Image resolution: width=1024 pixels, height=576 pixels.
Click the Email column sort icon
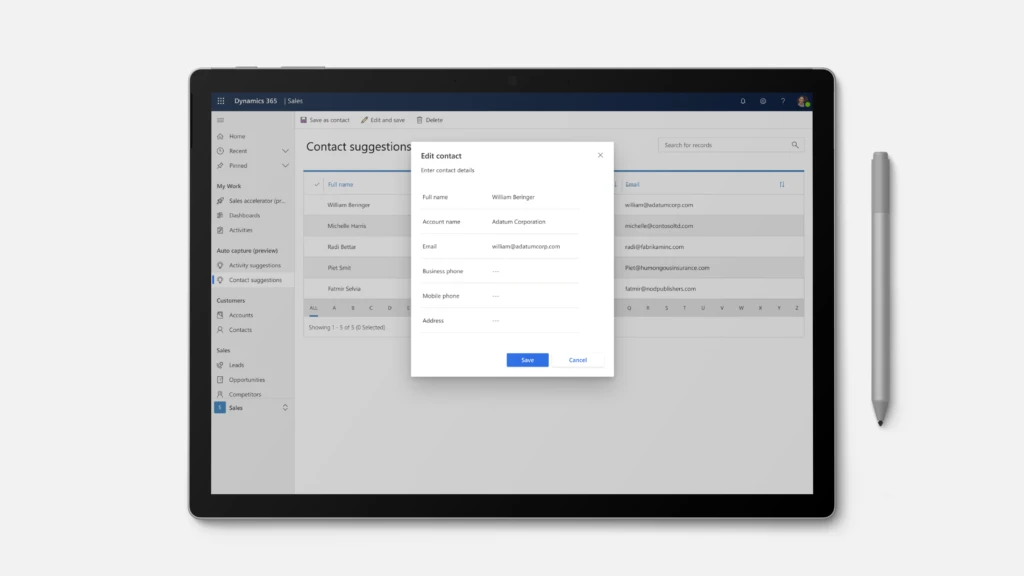click(782, 184)
